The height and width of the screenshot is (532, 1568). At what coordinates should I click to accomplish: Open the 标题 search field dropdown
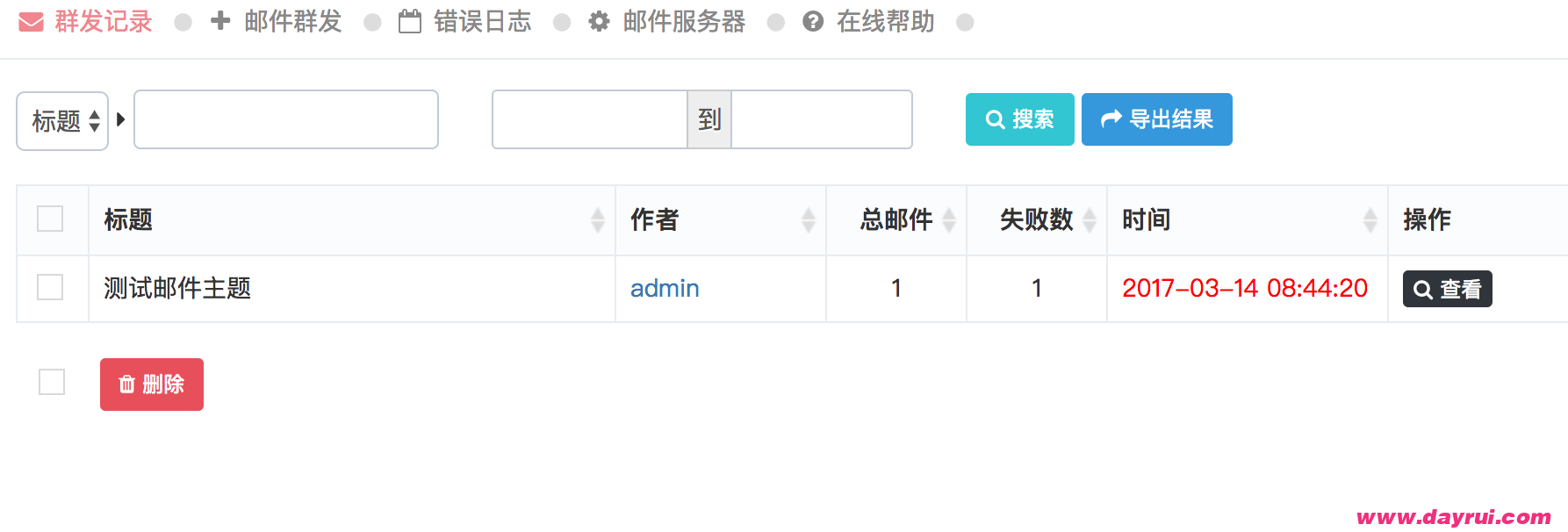(62, 121)
